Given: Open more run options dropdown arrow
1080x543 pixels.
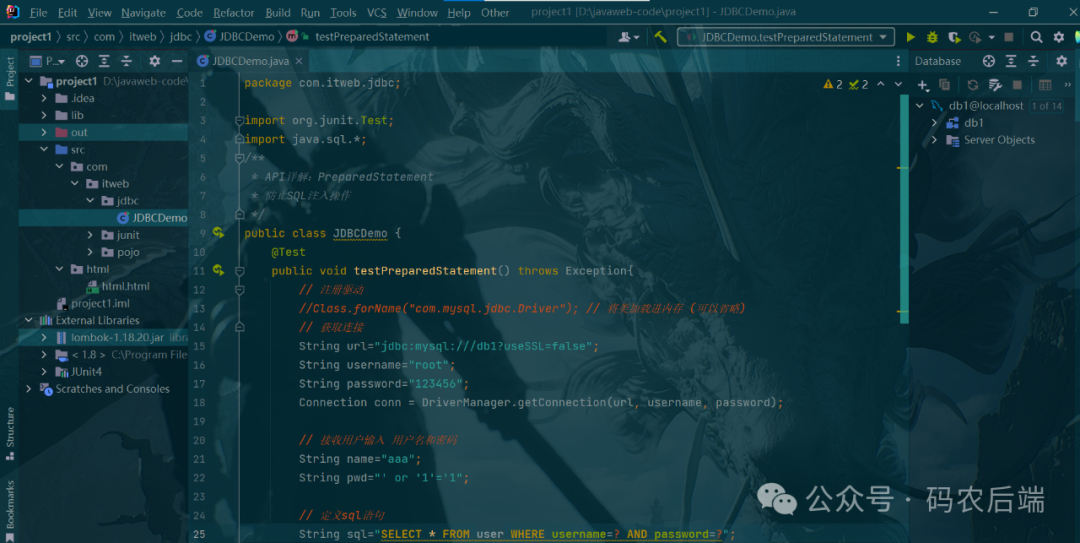Looking at the screenshot, I should coord(992,37).
